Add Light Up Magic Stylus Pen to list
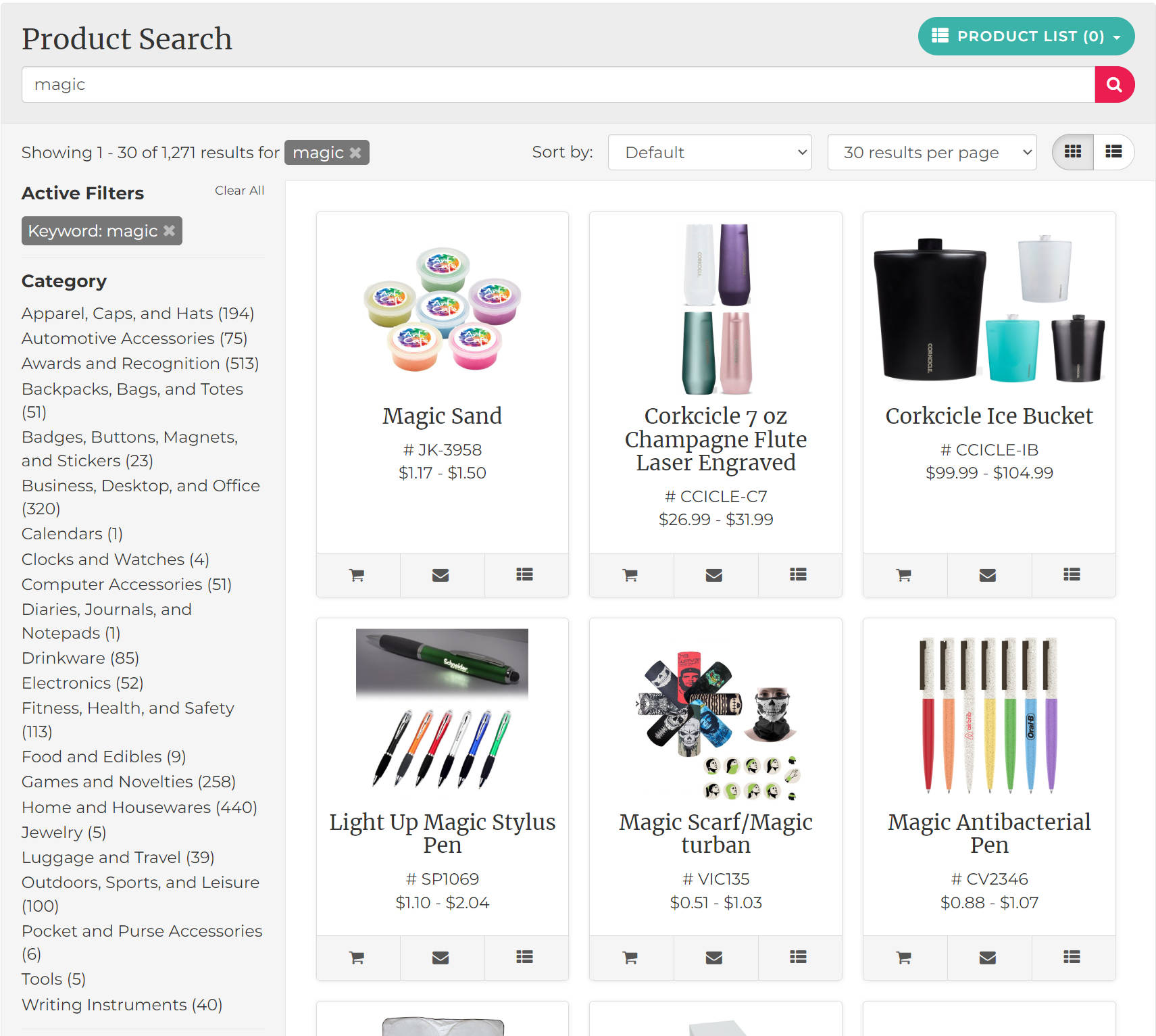This screenshot has width=1156, height=1036. click(x=525, y=958)
